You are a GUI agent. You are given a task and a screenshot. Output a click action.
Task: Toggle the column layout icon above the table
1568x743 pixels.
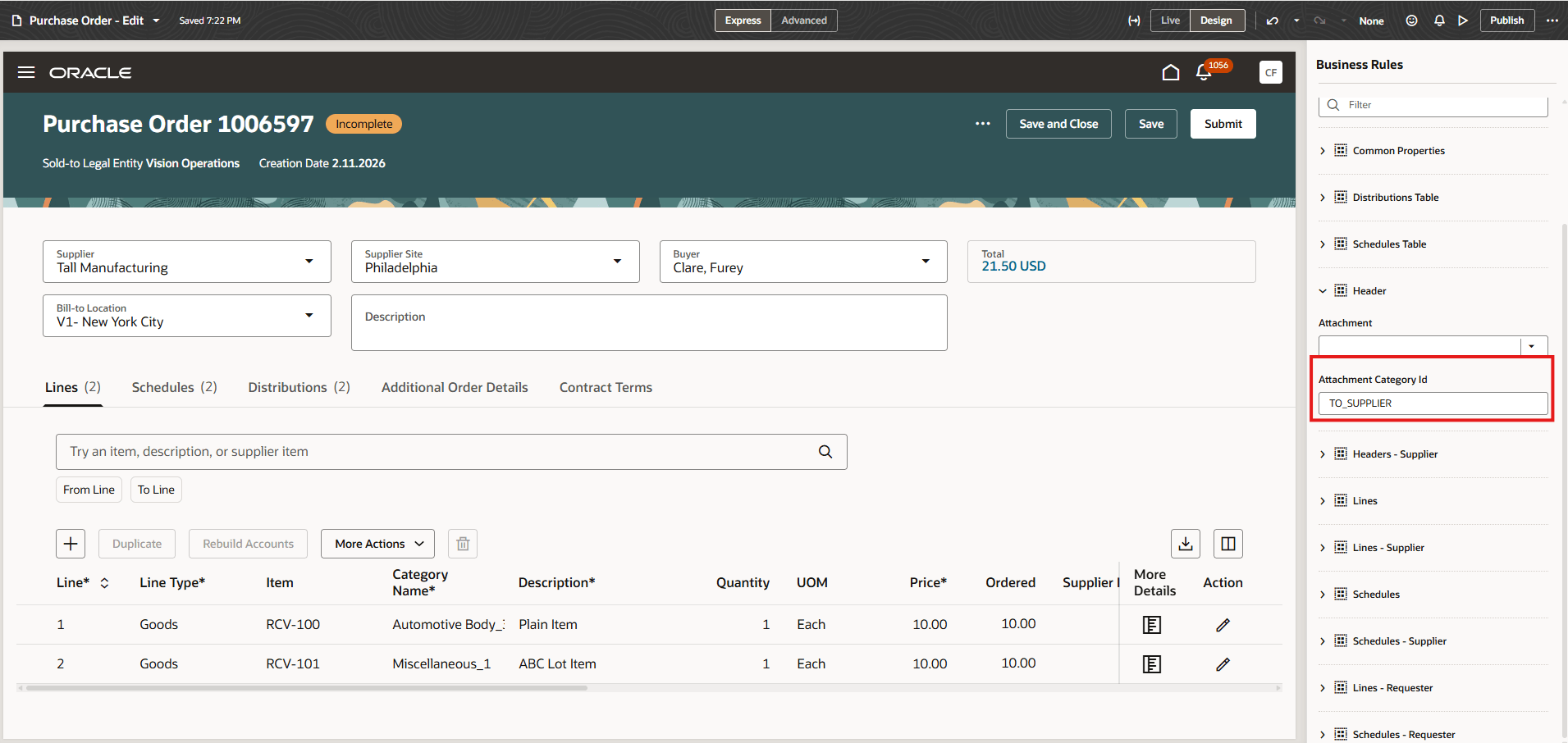pos(1228,543)
